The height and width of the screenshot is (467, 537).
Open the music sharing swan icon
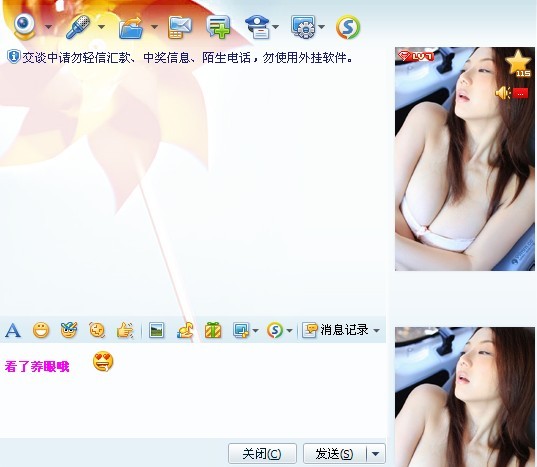pyautogui.click(x=185, y=330)
